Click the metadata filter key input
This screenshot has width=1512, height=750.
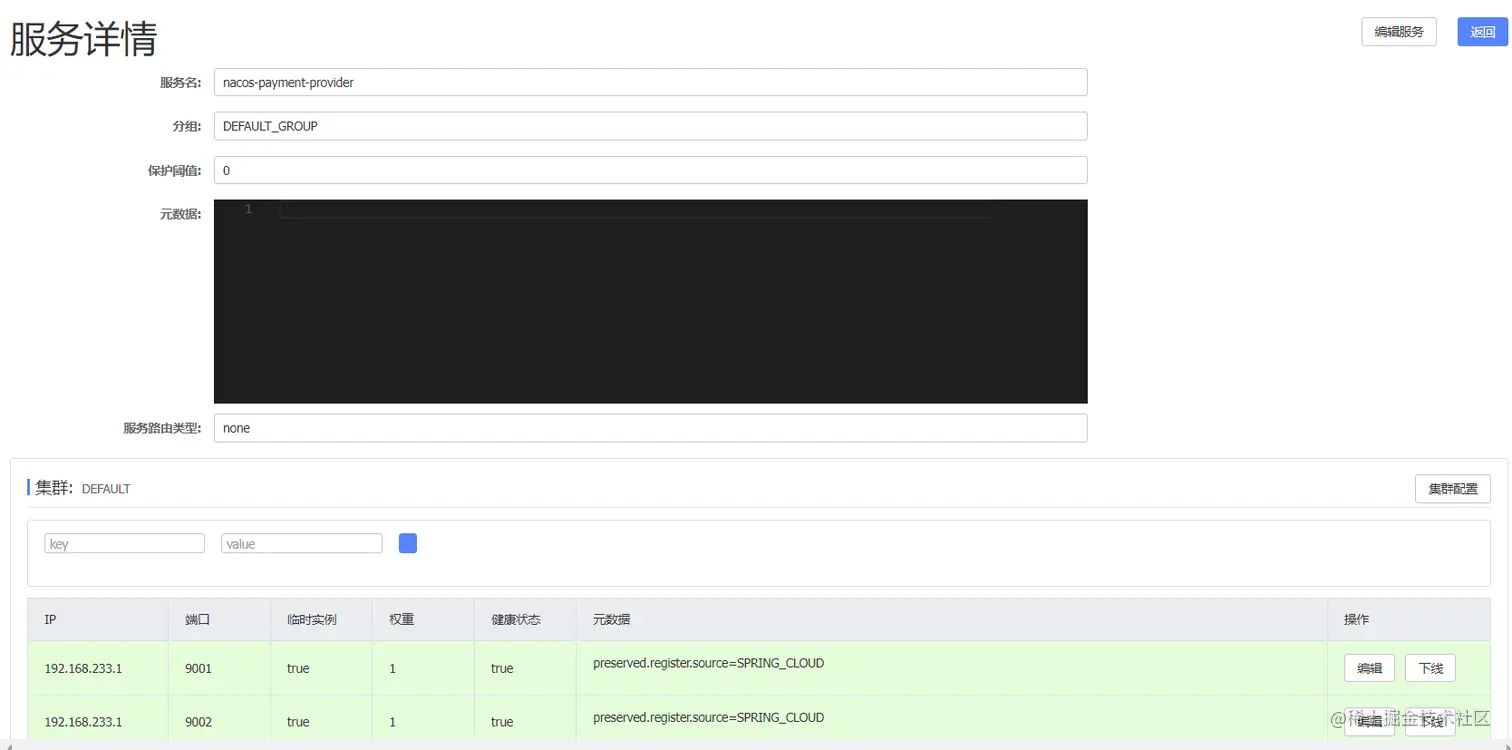click(124, 543)
